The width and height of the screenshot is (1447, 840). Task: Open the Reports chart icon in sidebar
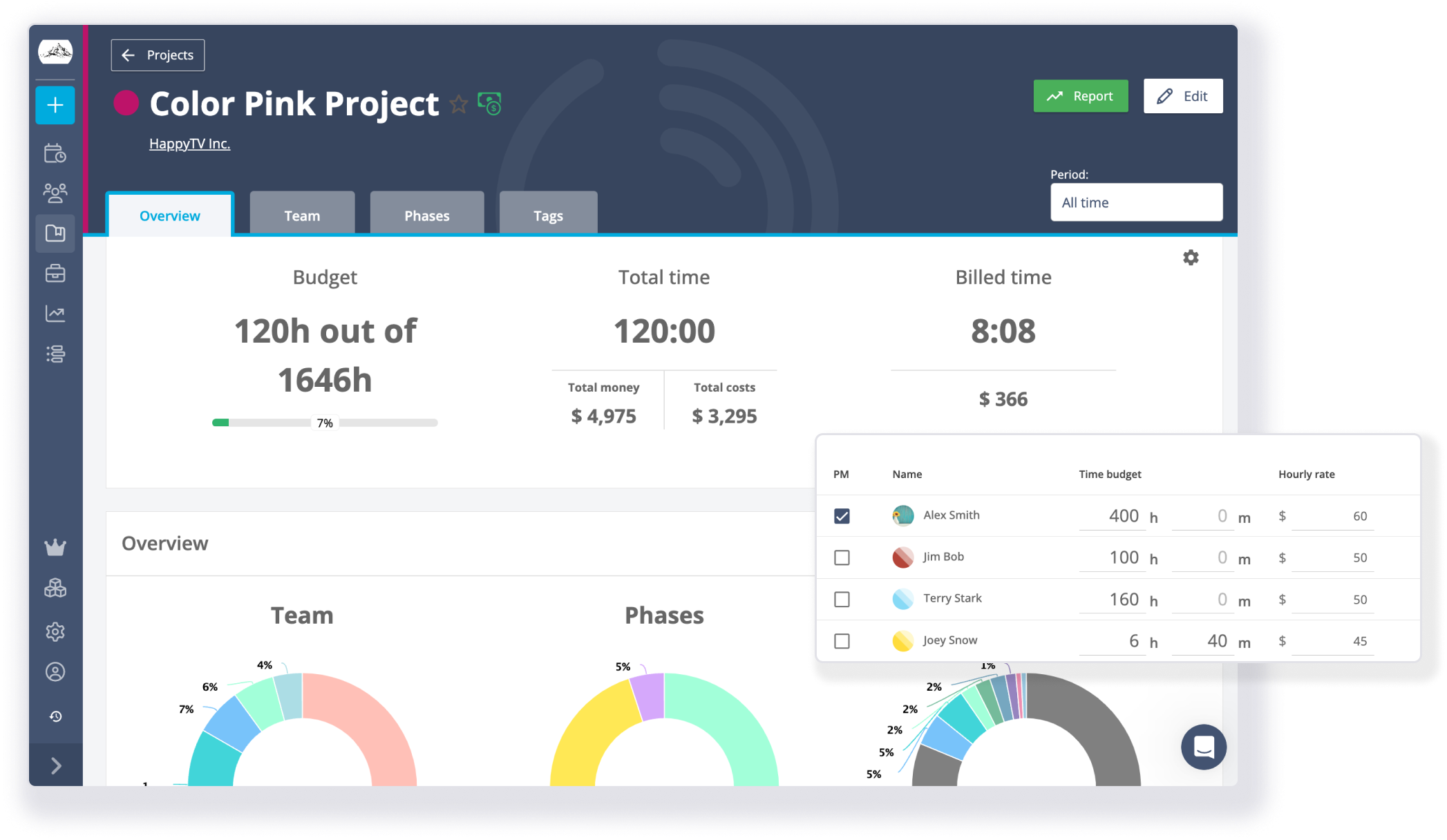point(55,314)
